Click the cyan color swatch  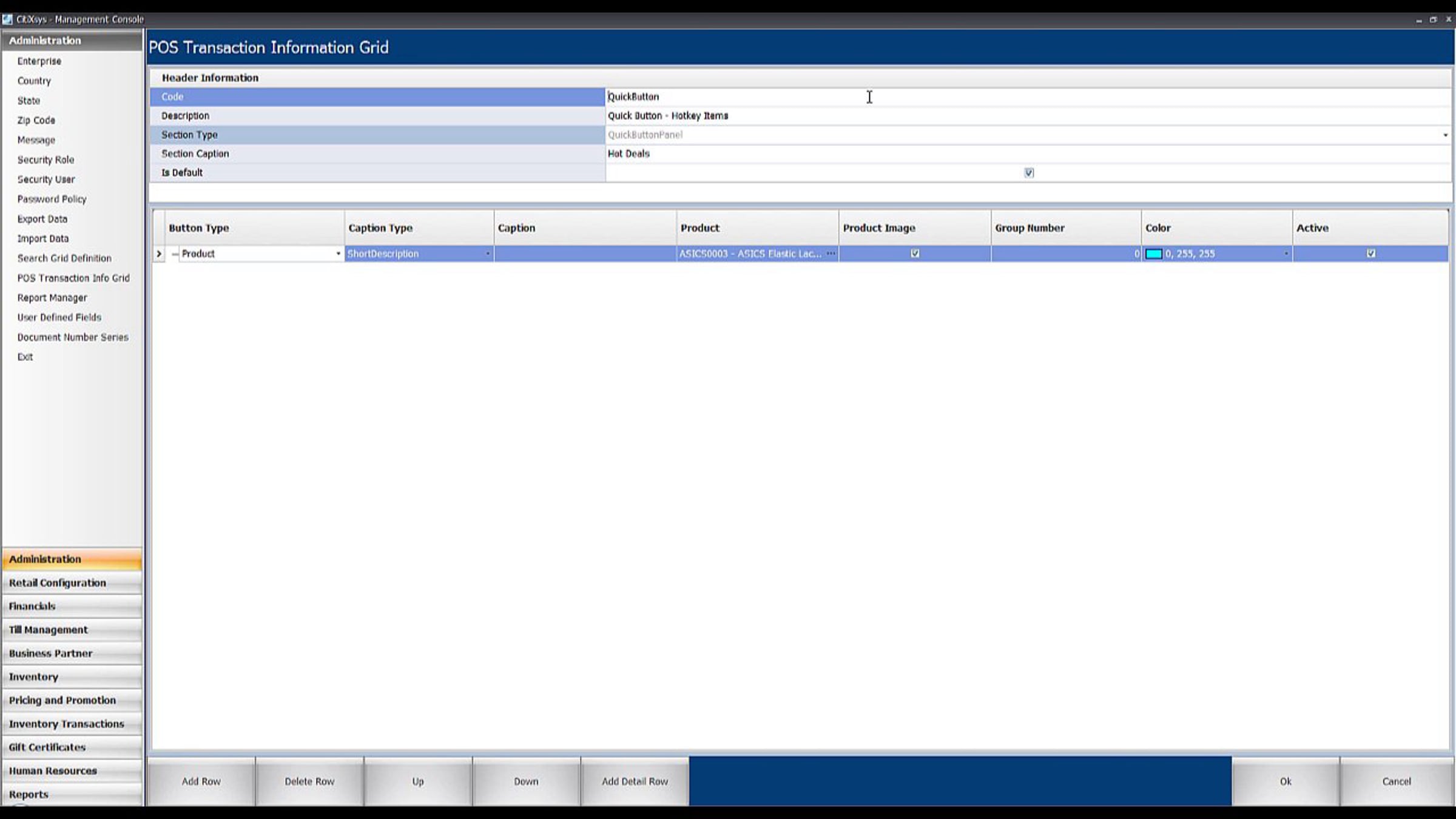[1153, 254]
